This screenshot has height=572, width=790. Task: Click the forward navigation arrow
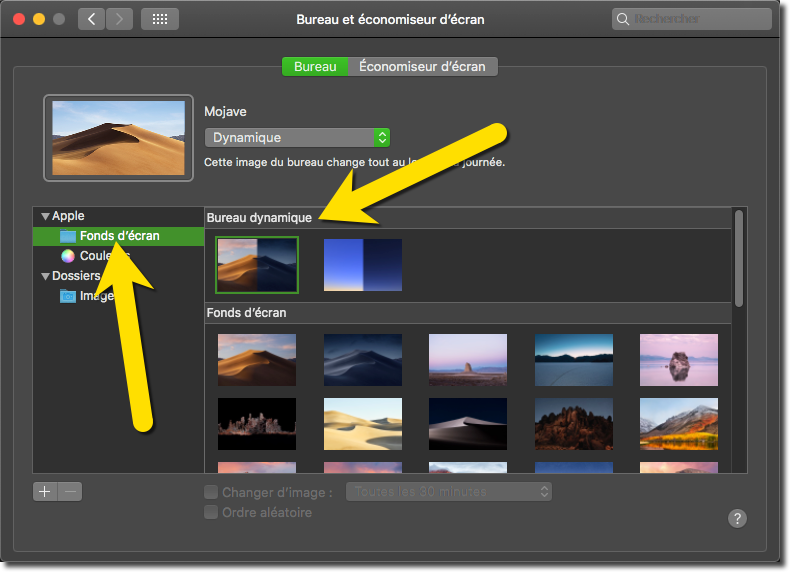pos(119,19)
